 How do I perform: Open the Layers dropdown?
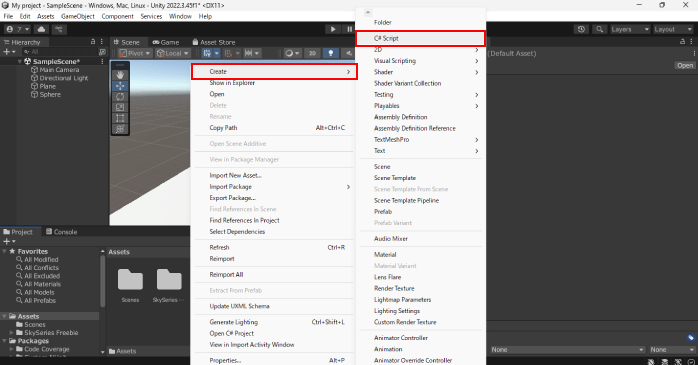click(630, 29)
